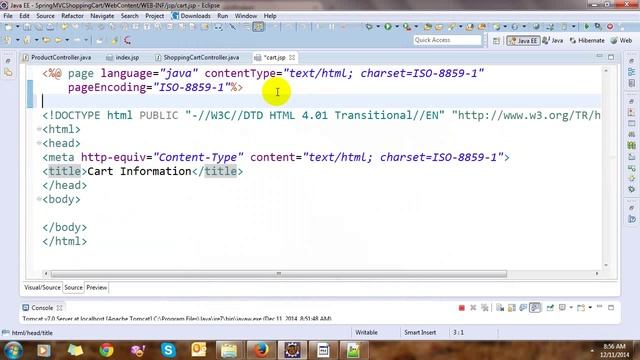Collapse the <head> tag fold marker
Image resolution: width=640 pixels, height=360 pixels.
click(39, 143)
